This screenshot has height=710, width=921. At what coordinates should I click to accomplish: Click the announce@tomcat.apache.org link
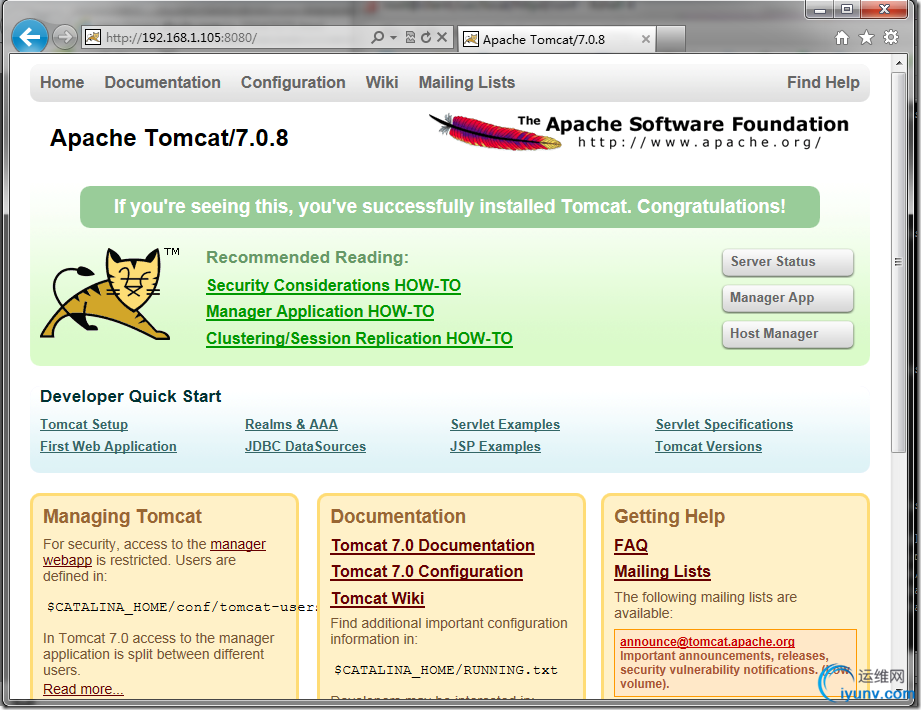pyautogui.click(x=707, y=642)
